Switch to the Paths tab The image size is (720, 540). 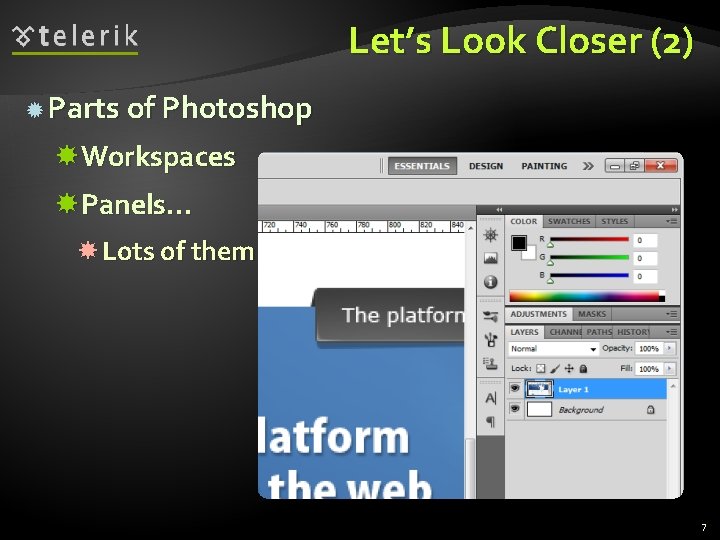click(x=598, y=332)
